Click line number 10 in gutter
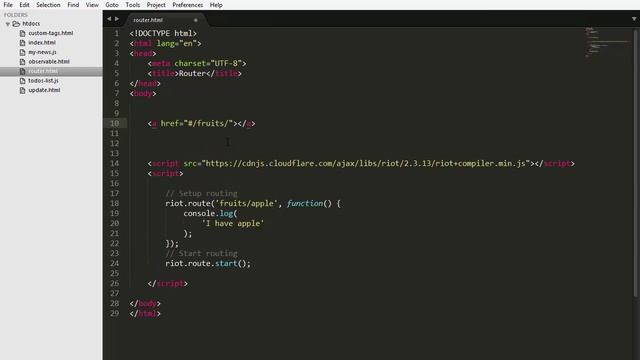Image resolution: width=640 pixels, height=360 pixels. click(x=114, y=123)
